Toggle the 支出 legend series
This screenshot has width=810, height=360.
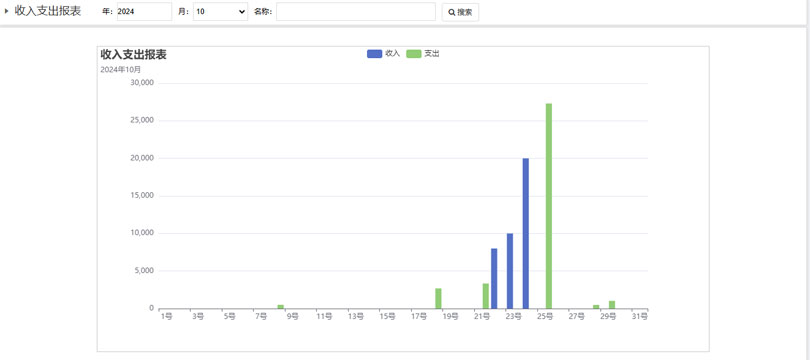[423, 54]
